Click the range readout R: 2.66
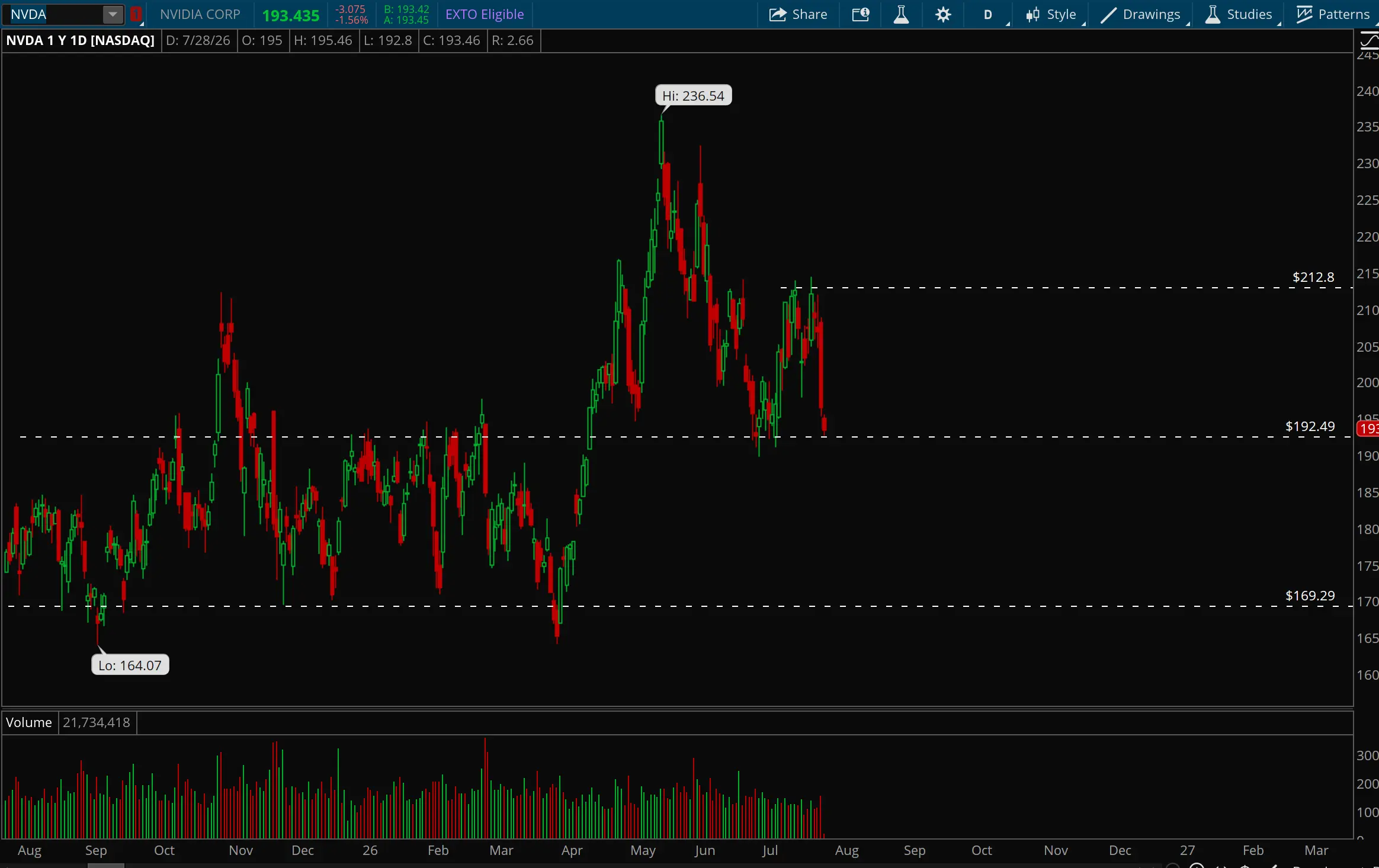This screenshot has height=868, width=1379. (x=513, y=40)
